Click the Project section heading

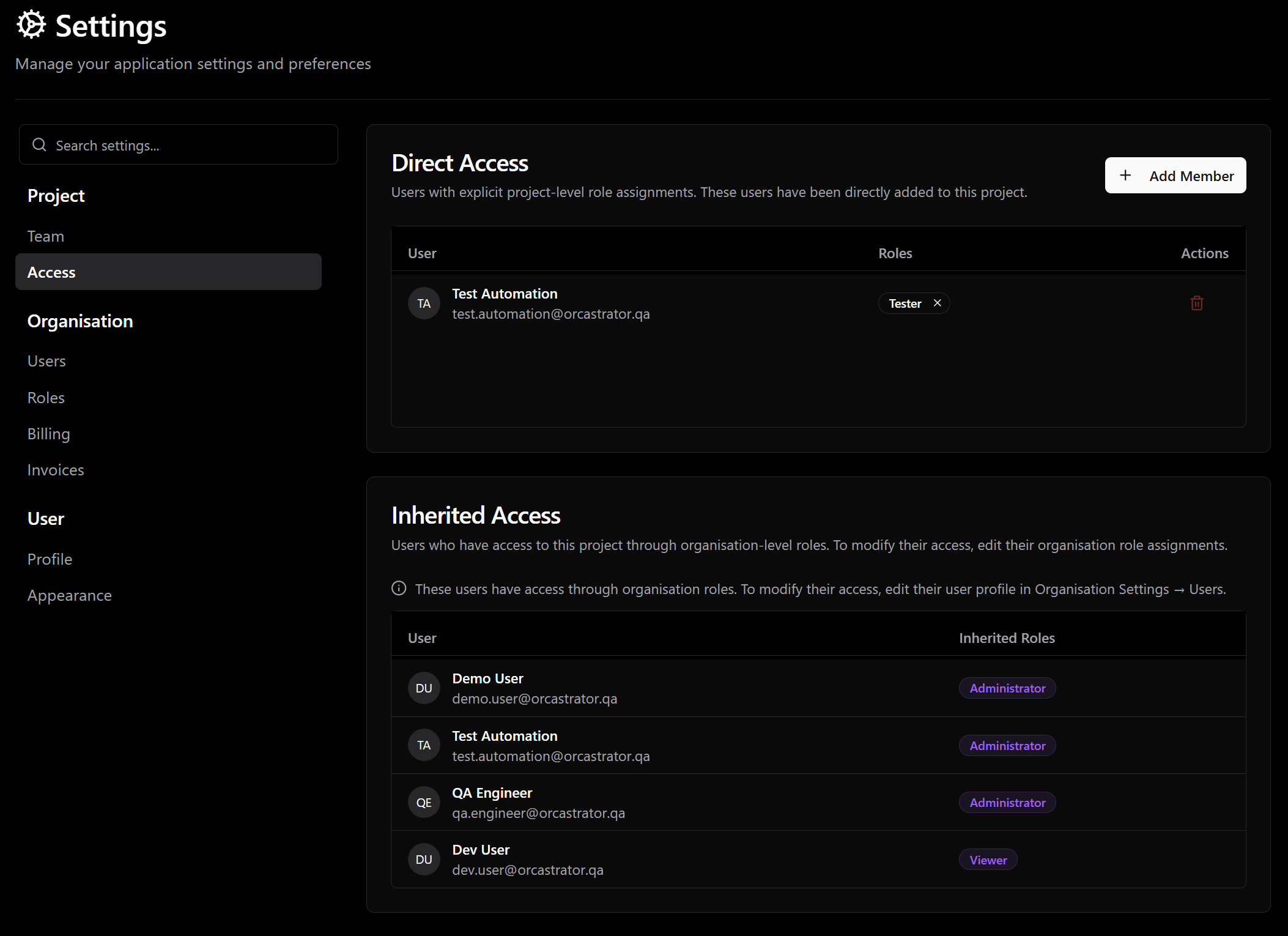click(56, 196)
